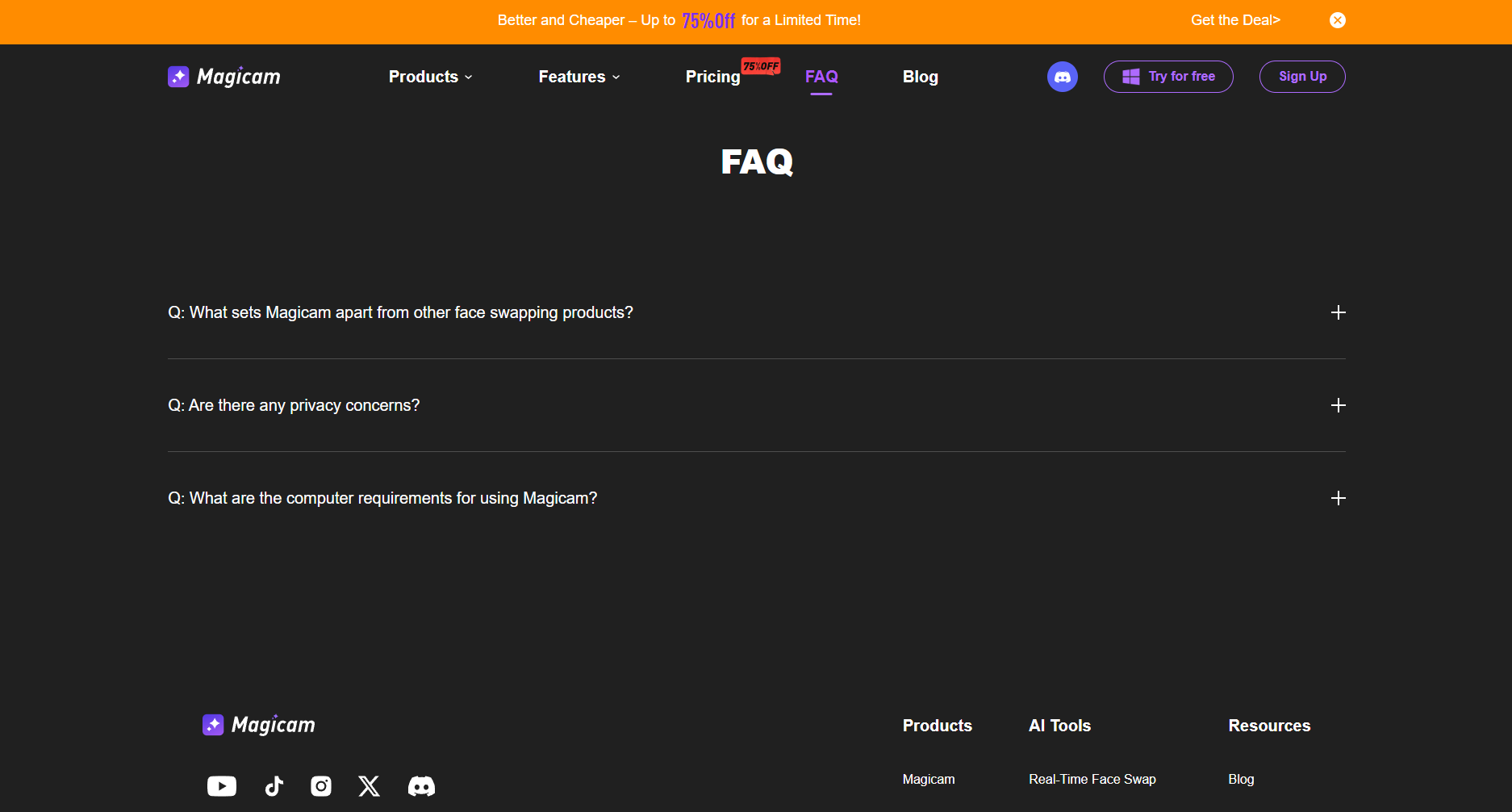This screenshot has height=812, width=1512.
Task: Click the 75%OFF badge on Pricing
Action: click(x=761, y=66)
